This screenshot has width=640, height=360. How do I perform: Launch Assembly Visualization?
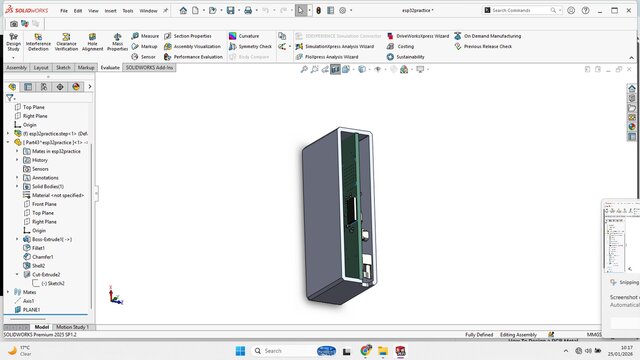coord(192,47)
